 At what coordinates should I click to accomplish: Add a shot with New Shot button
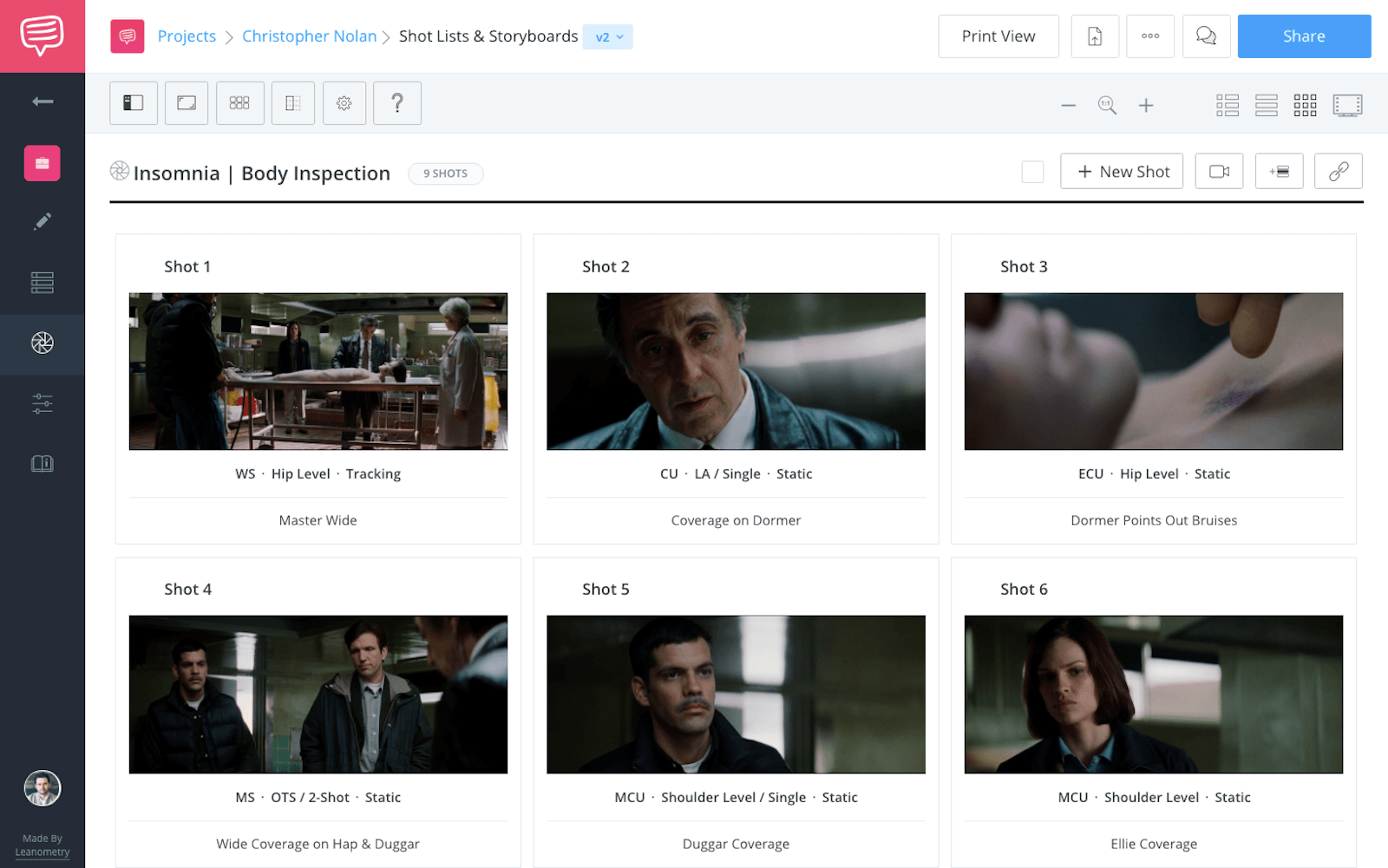click(x=1122, y=172)
